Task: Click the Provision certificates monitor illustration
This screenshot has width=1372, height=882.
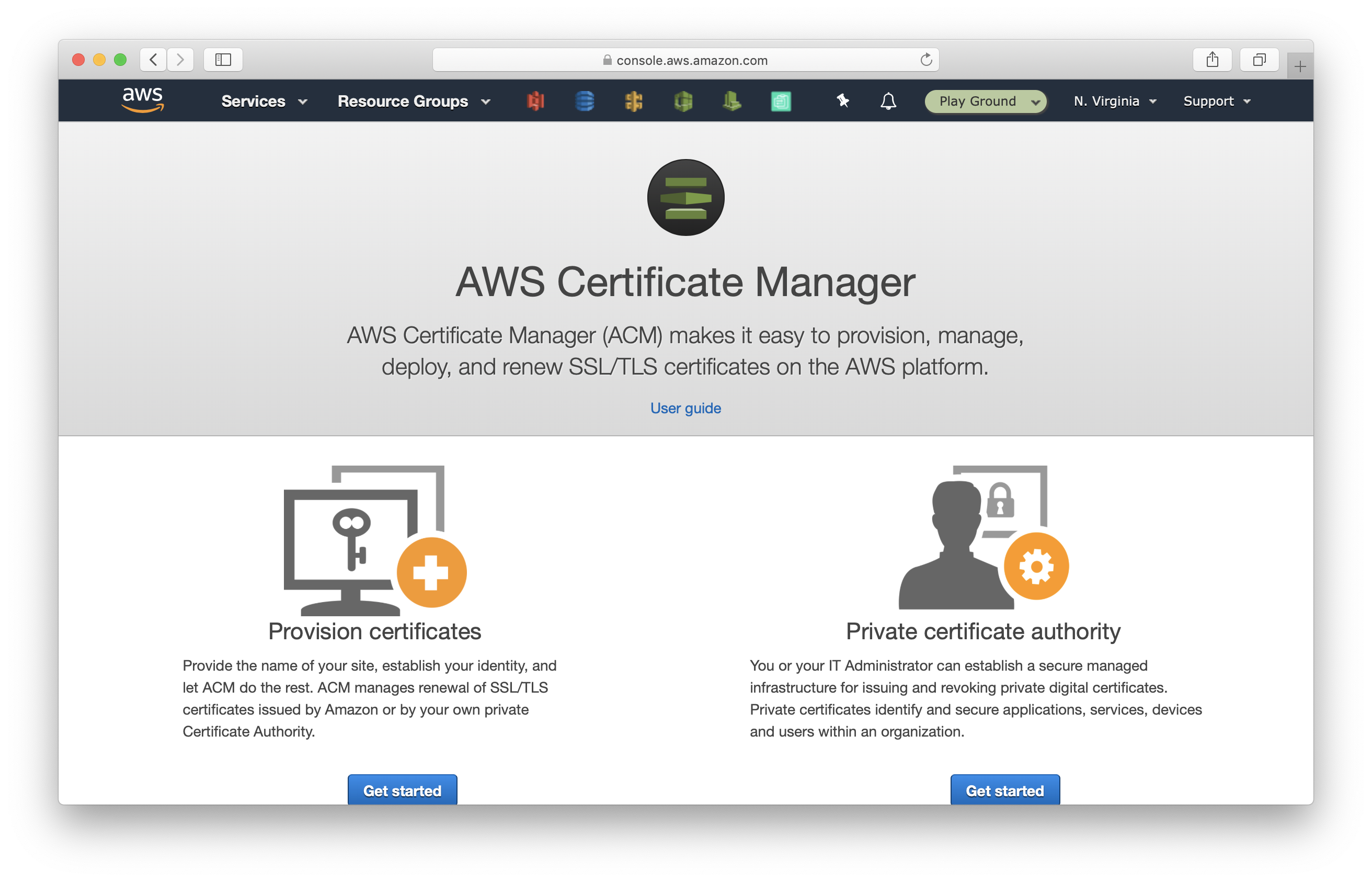Action: point(375,540)
